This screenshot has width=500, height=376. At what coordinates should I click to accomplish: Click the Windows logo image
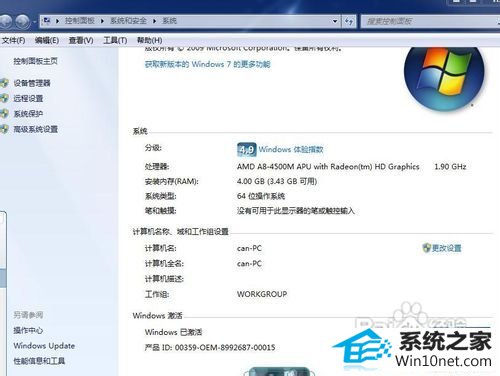point(444,78)
